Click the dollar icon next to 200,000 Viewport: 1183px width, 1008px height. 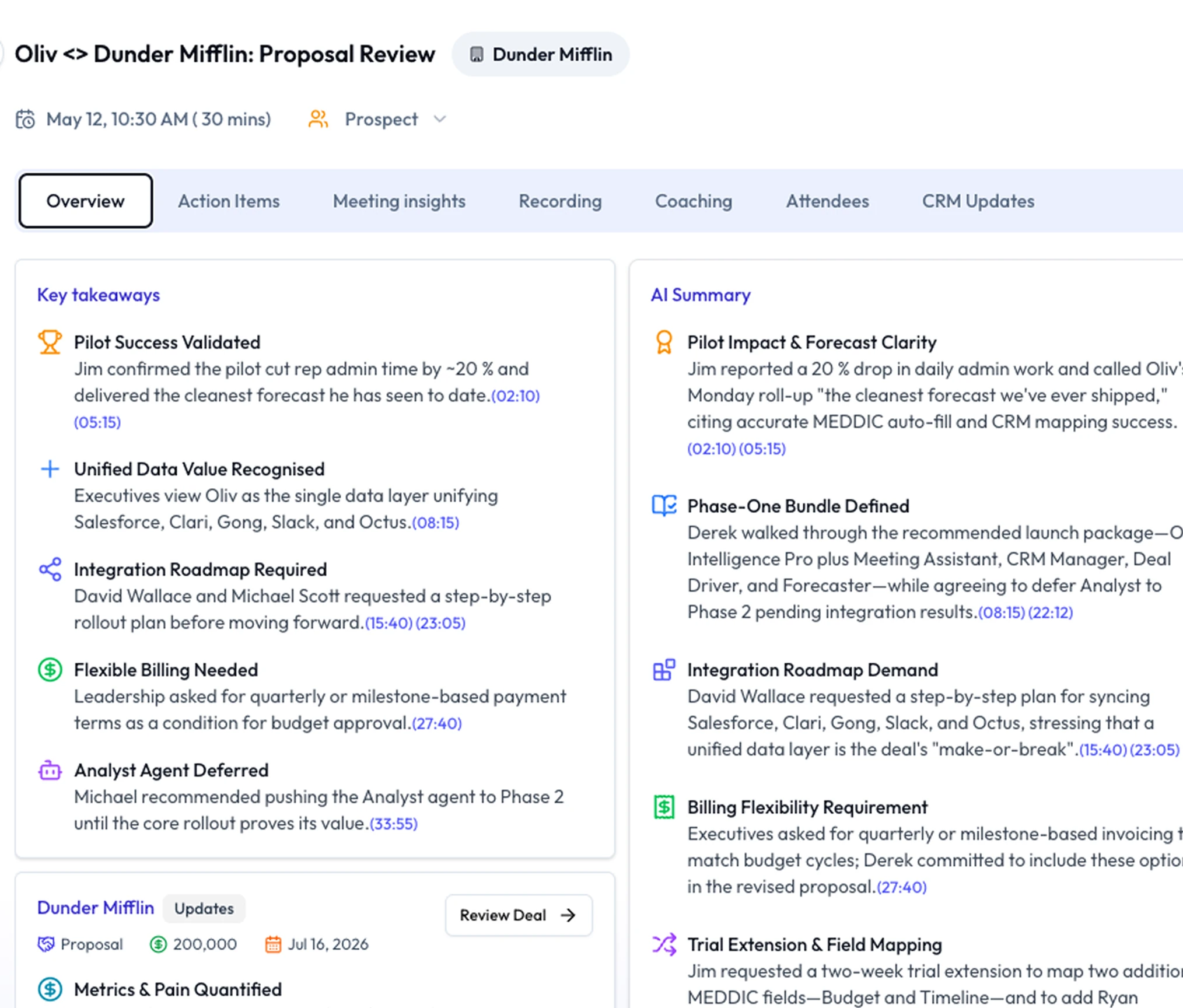pyautogui.click(x=158, y=944)
